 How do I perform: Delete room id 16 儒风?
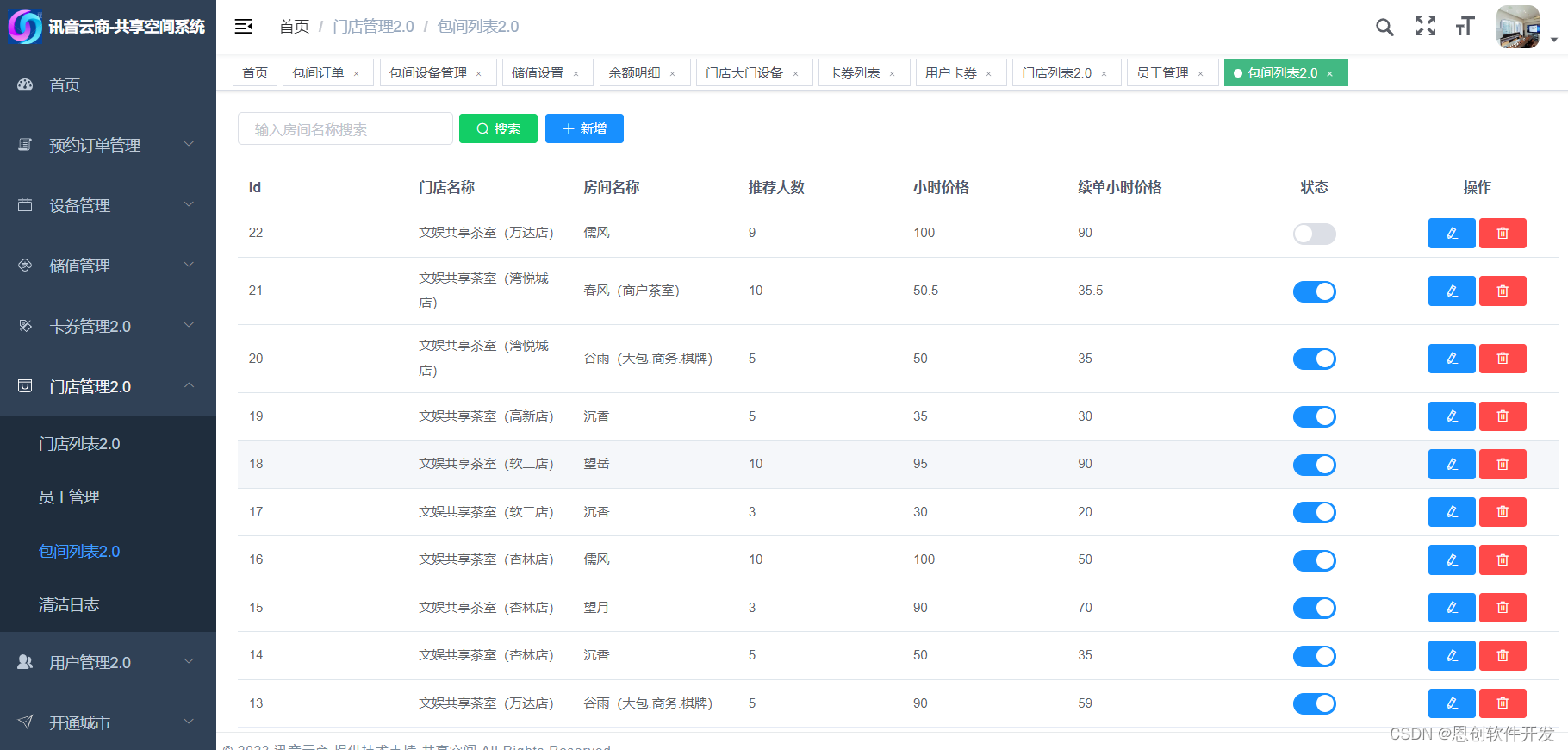(x=1503, y=560)
